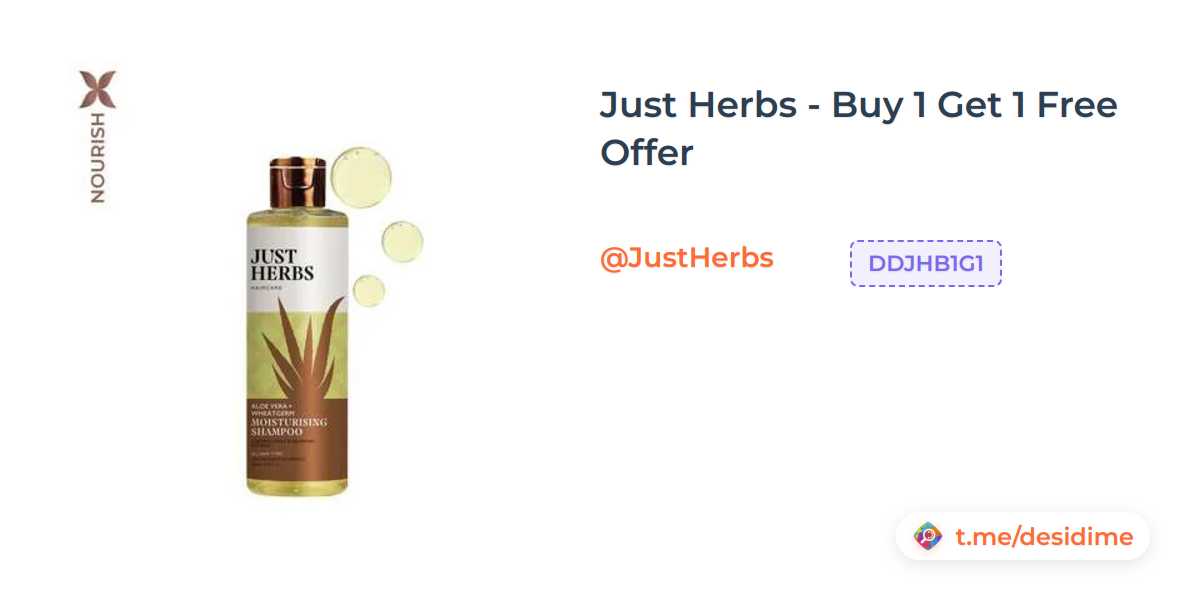Click the middle oil droplet bubble
The height and width of the screenshot is (600, 1200).
pos(402,240)
